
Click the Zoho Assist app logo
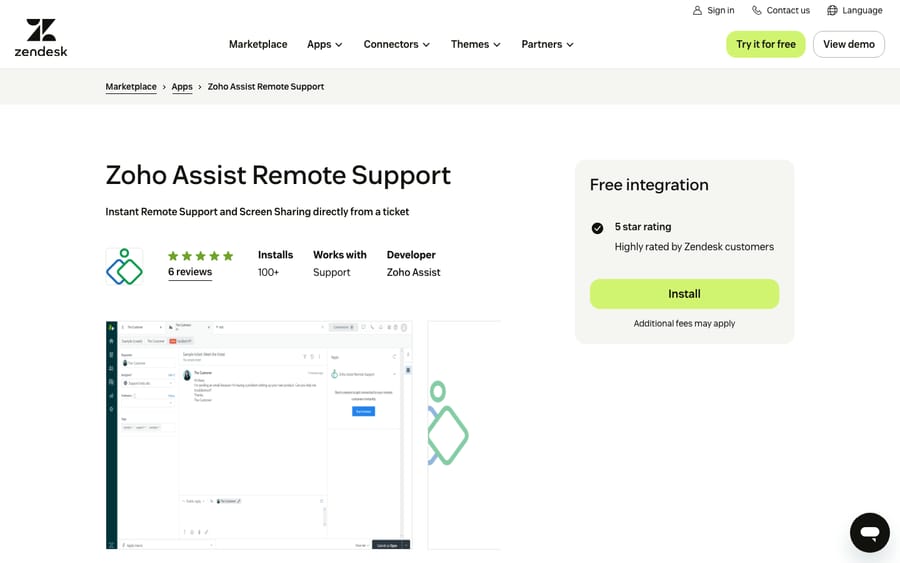point(125,266)
